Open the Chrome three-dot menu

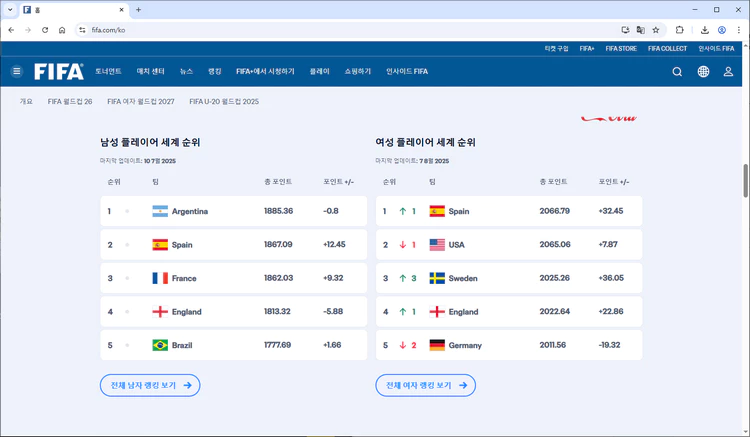[739, 30]
